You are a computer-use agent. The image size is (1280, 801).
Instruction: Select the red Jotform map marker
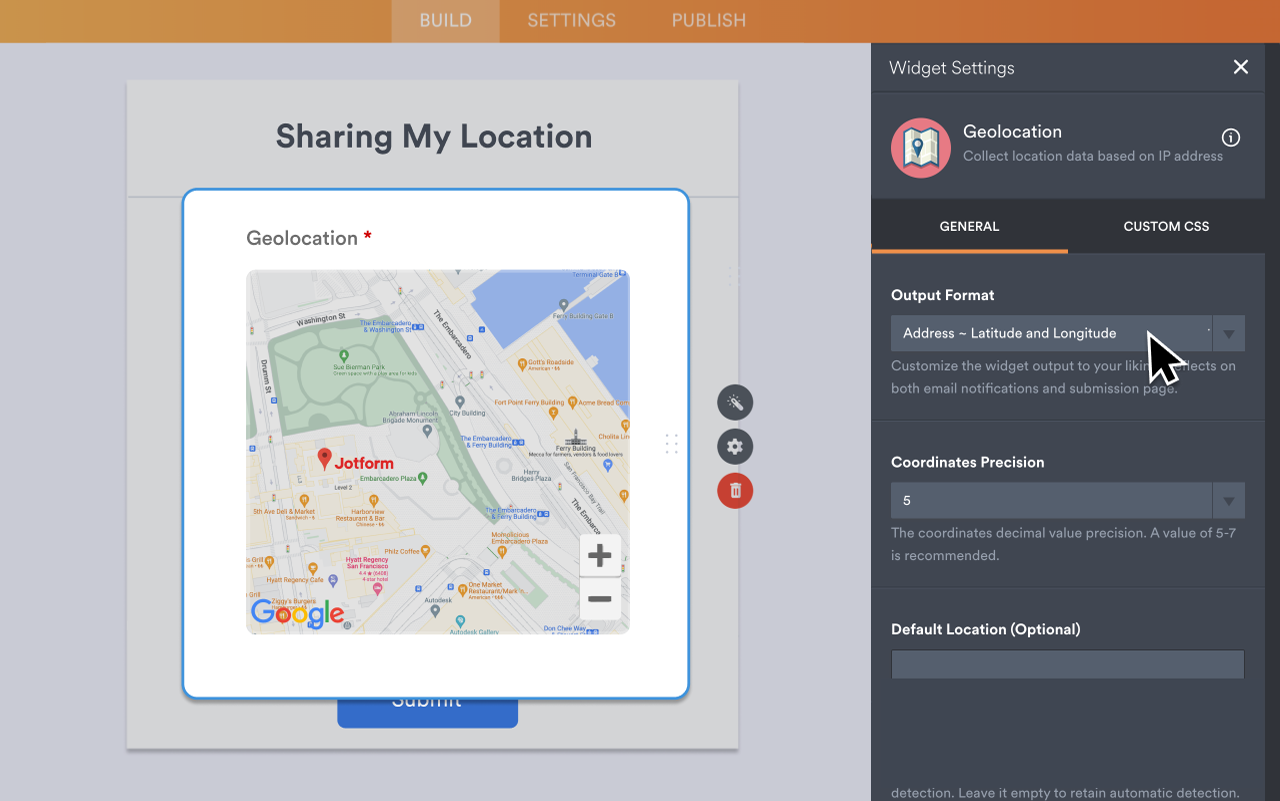click(x=326, y=459)
